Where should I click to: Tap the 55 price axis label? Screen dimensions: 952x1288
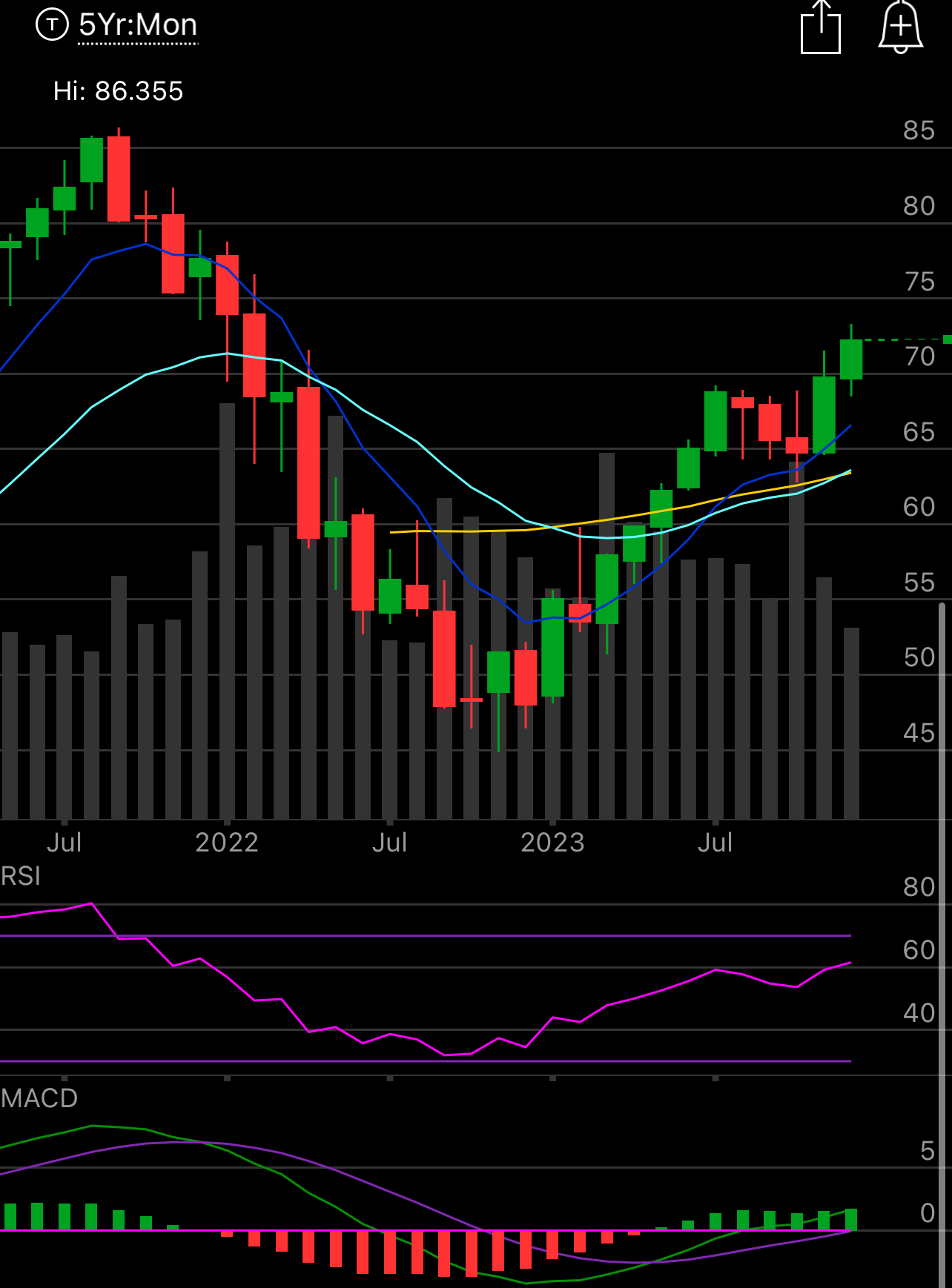(x=919, y=582)
